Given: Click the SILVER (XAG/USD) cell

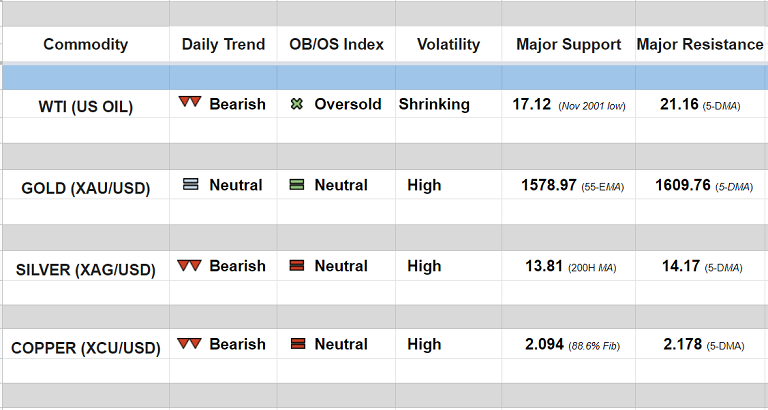Looking at the screenshot, I should (85, 269).
